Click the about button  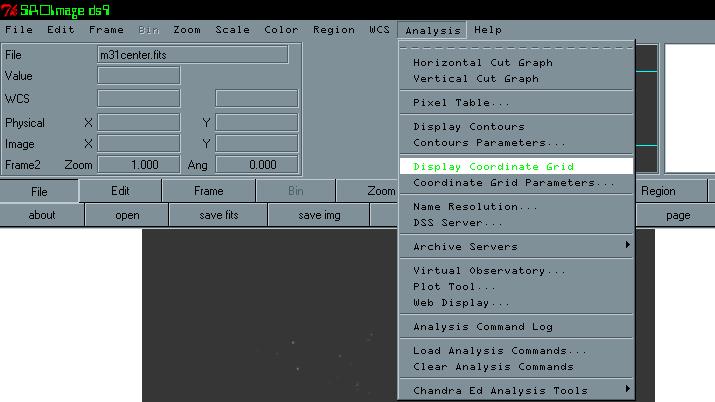(x=42, y=215)
